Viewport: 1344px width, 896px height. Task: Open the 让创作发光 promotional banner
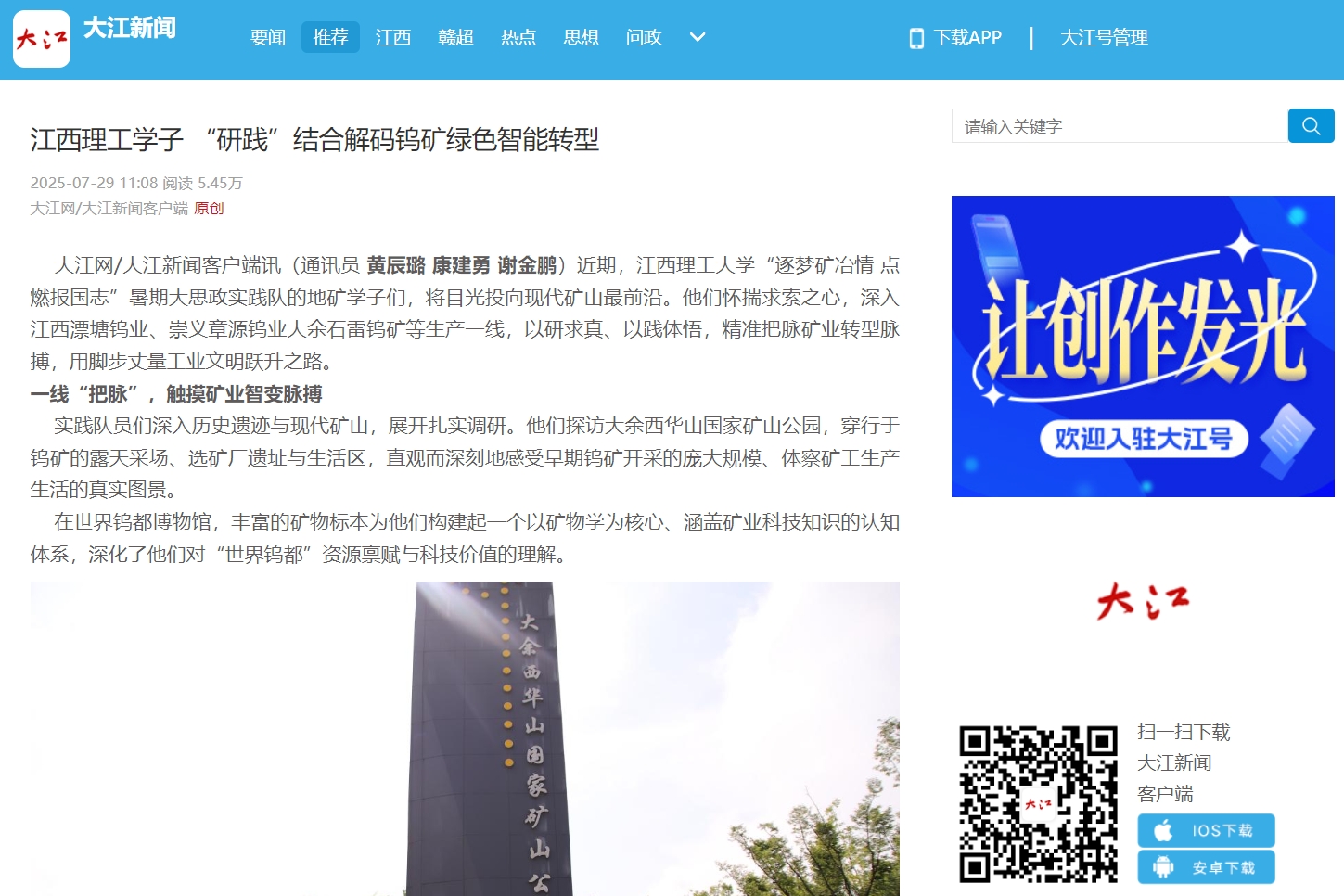coord(1143,346)
